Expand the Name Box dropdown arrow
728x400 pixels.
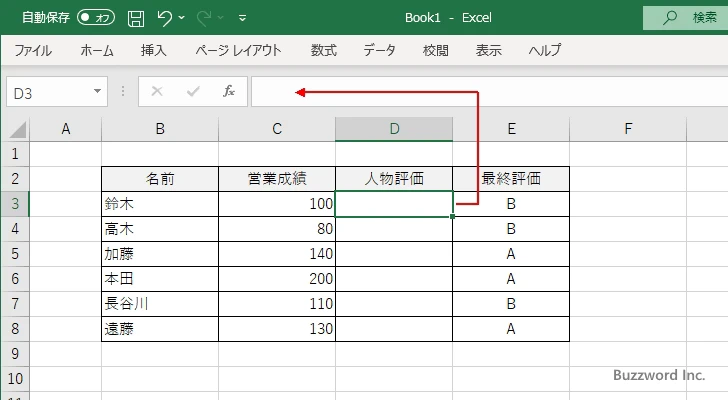98,91
